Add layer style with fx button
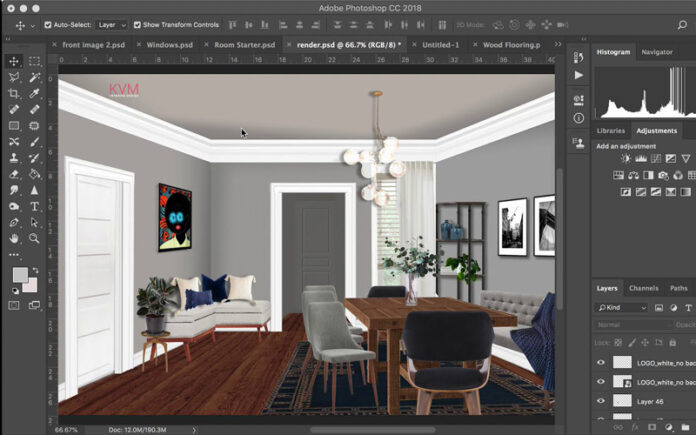696x435 pixels. (x=635, y=427)
